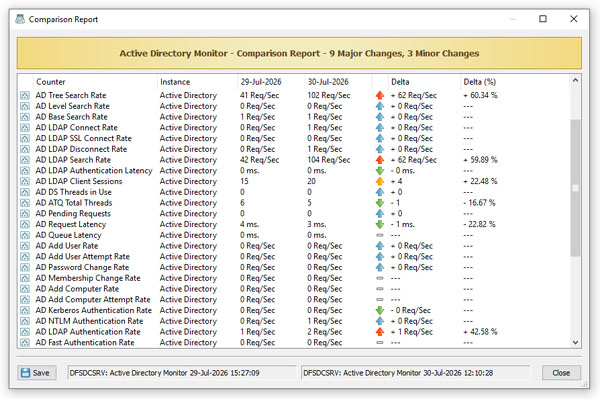
Task: Click the green down arrow for AD Request Latency
Action: [x=380, y=224]
